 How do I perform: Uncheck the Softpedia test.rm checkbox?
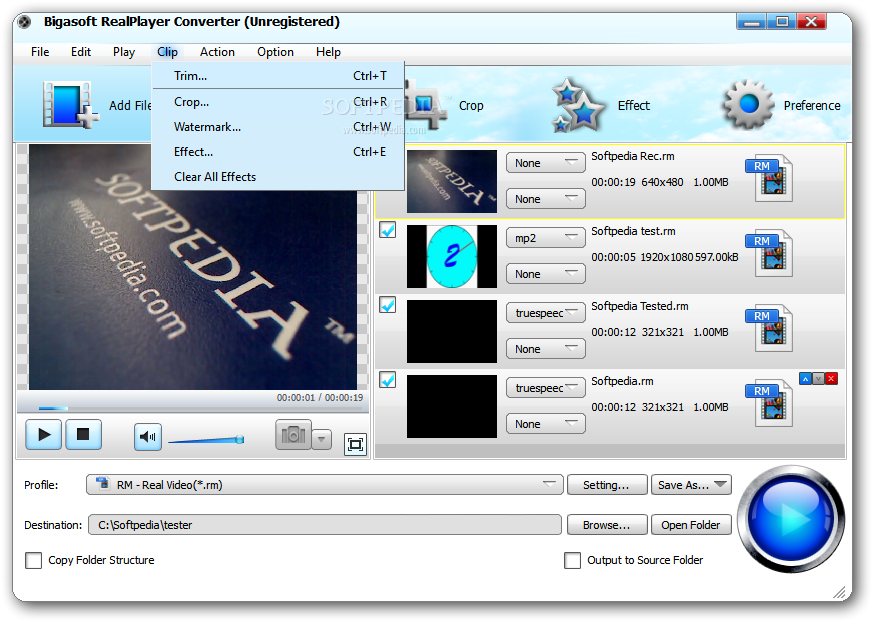(388, 230)
